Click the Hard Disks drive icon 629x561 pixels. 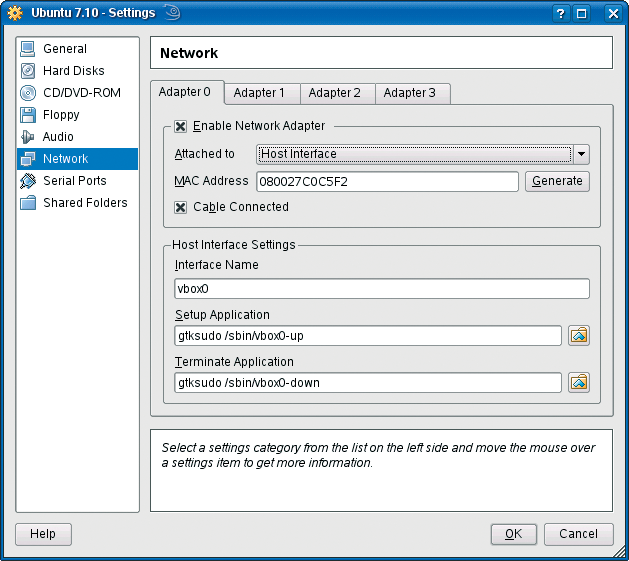28,71
